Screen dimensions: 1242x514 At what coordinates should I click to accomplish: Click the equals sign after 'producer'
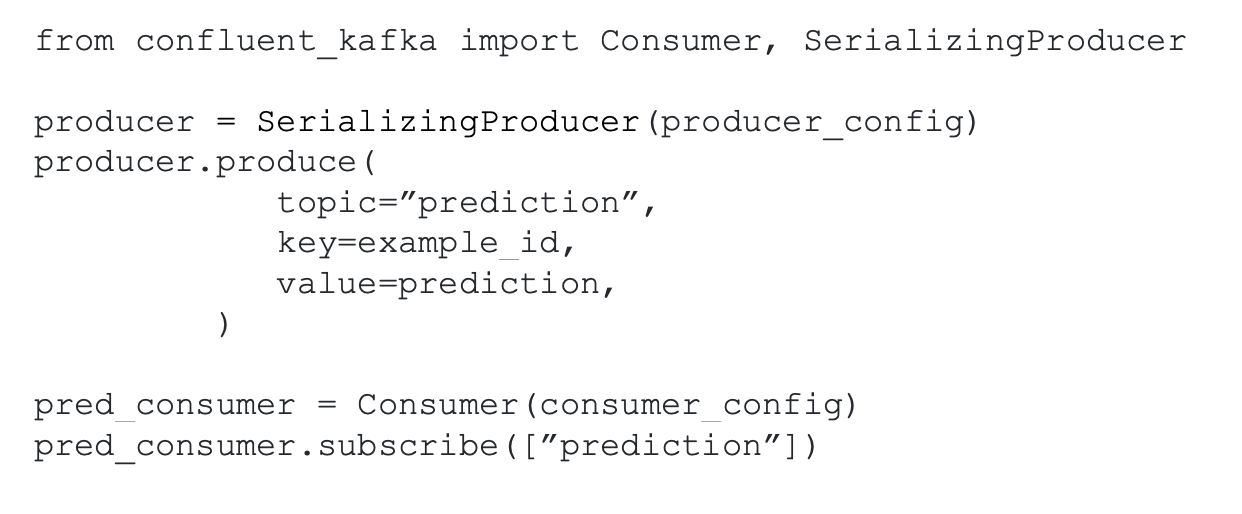(225, 123)
